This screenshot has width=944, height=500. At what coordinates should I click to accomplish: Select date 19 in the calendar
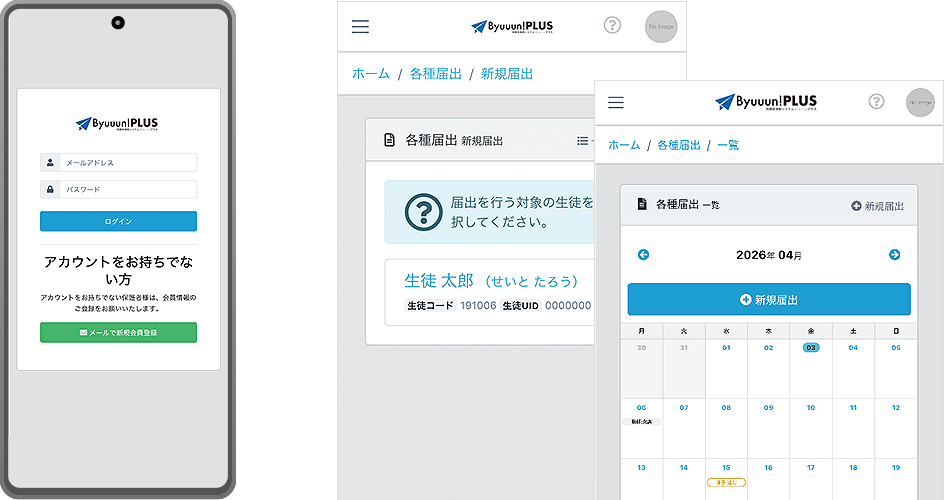pyautogui.click(x=896, y=468)
